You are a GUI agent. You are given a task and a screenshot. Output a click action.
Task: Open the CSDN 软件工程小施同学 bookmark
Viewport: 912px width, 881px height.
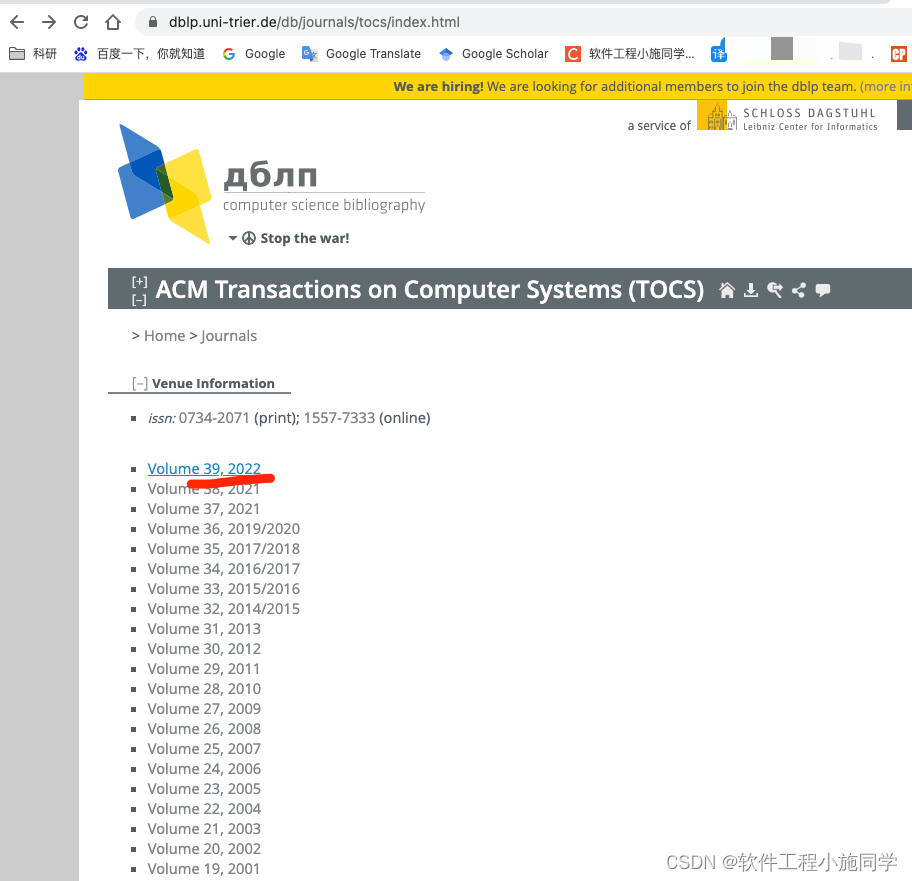(x=630, y=54)
